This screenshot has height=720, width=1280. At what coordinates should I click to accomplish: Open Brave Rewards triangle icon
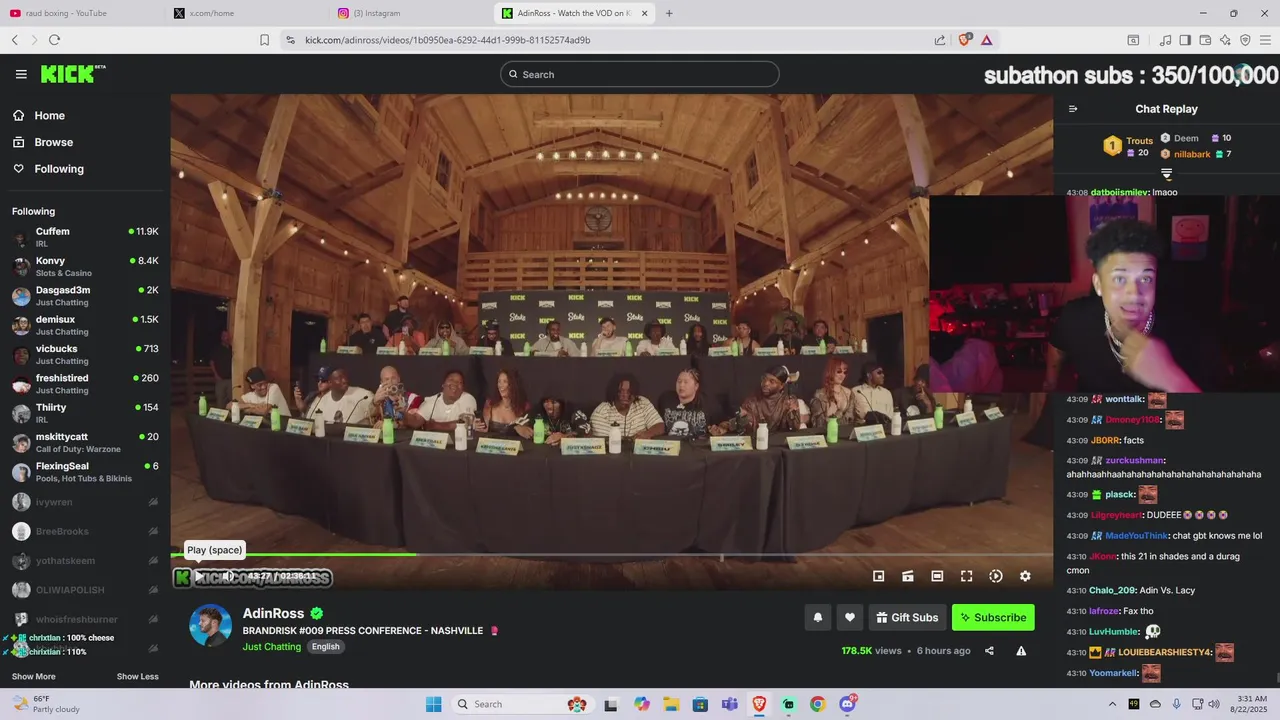986,40
